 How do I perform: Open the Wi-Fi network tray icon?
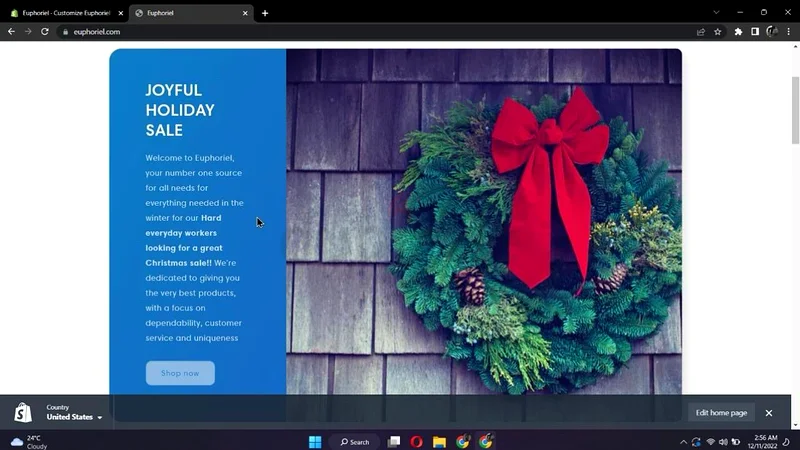[x=710, y=442]
